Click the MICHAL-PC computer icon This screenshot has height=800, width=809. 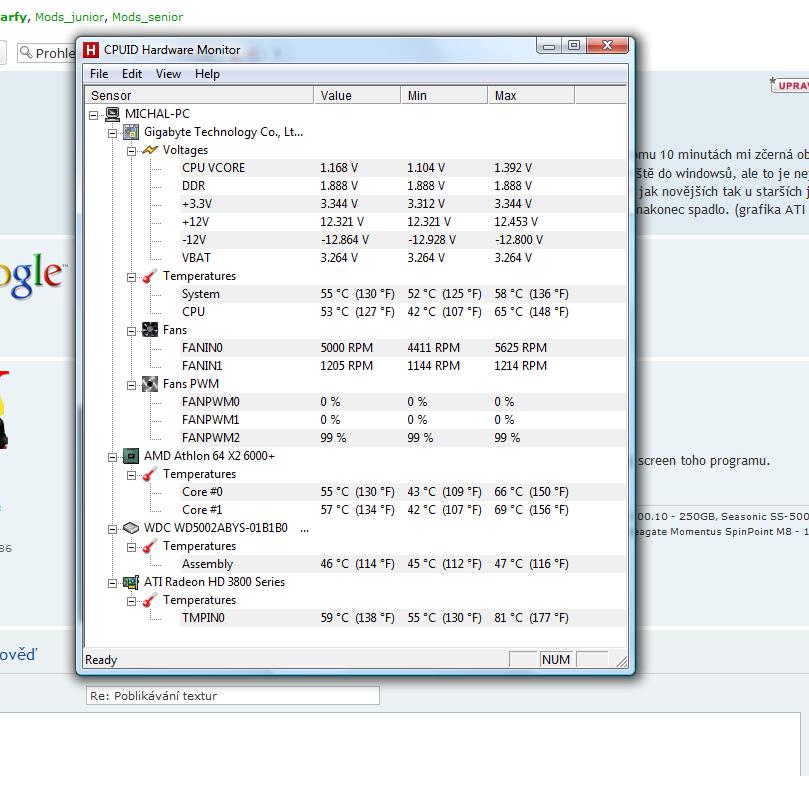coord(112,114)
